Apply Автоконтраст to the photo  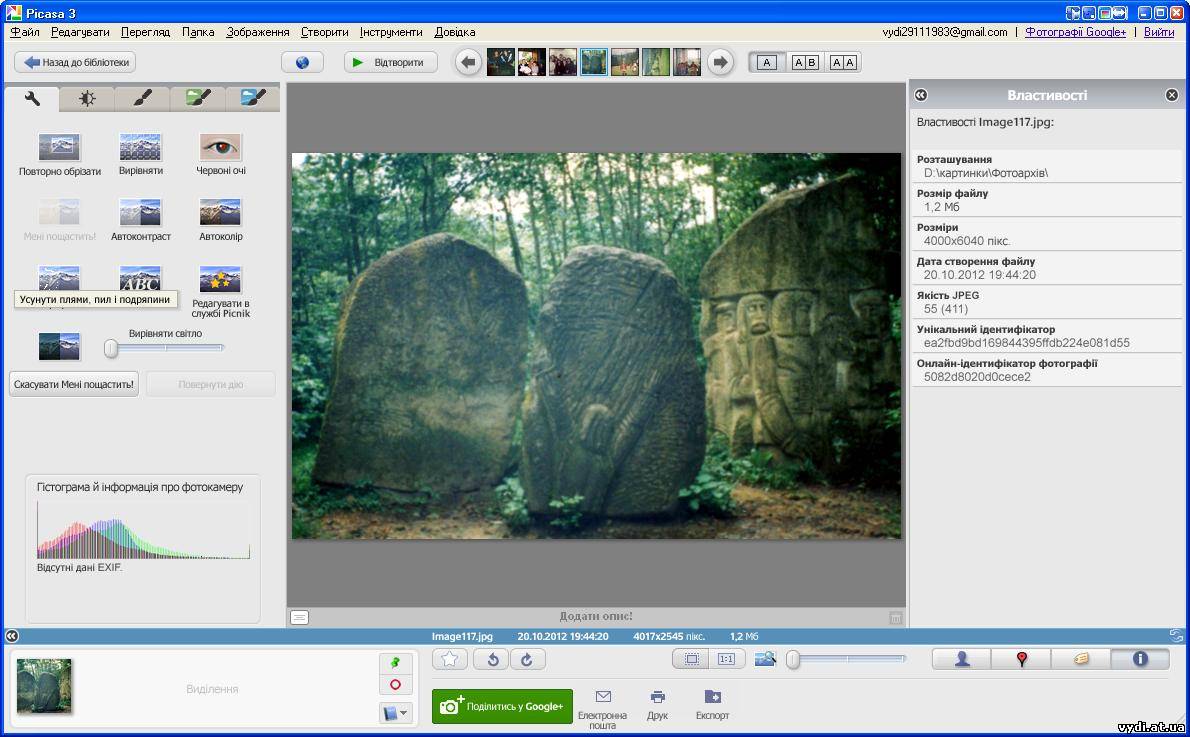pyautogui.click(x=140, y=220)
